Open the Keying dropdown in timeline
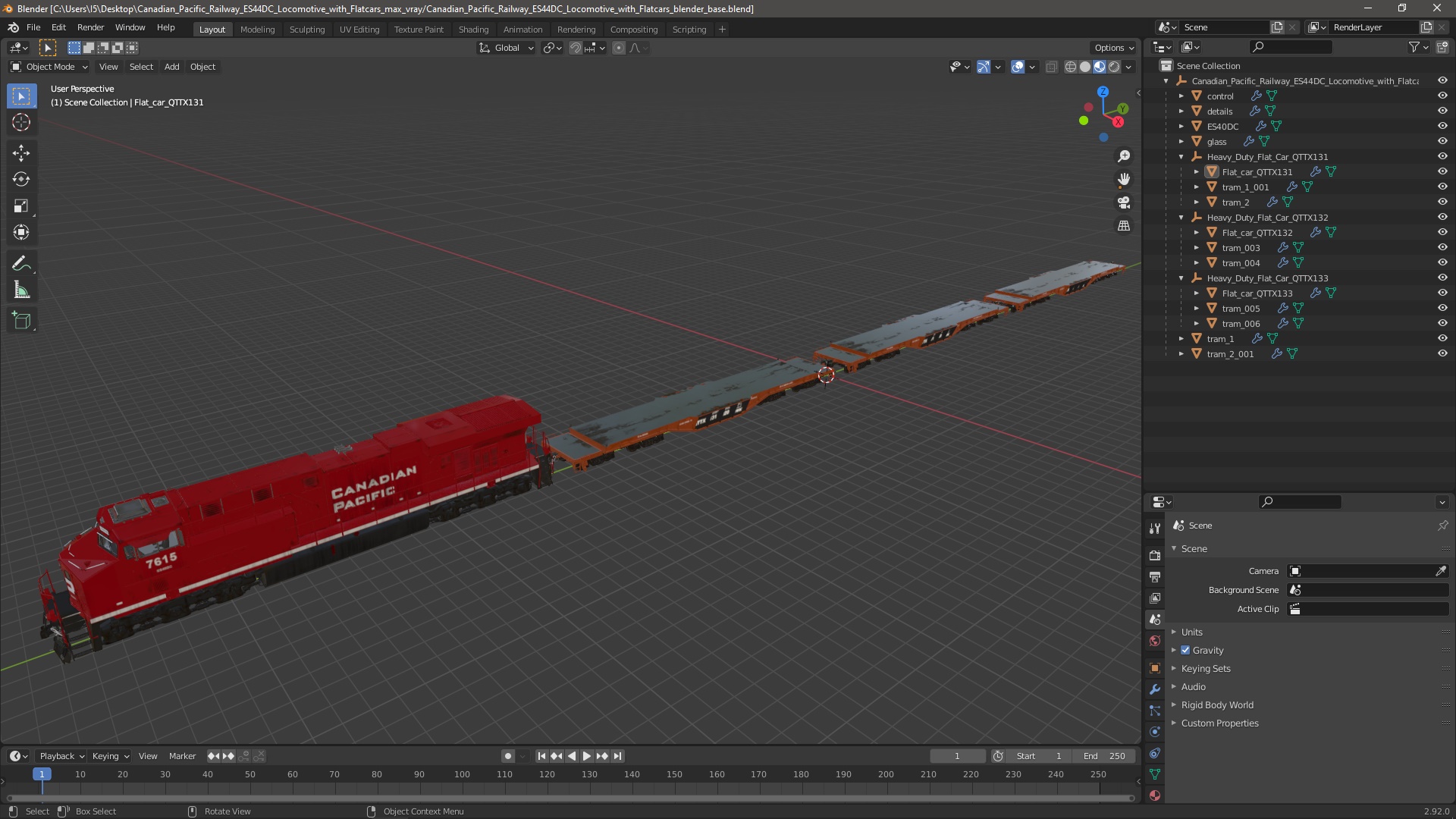Image resolution: width=1456 pixels, height=819 pixels. click(x=110, y=756)
